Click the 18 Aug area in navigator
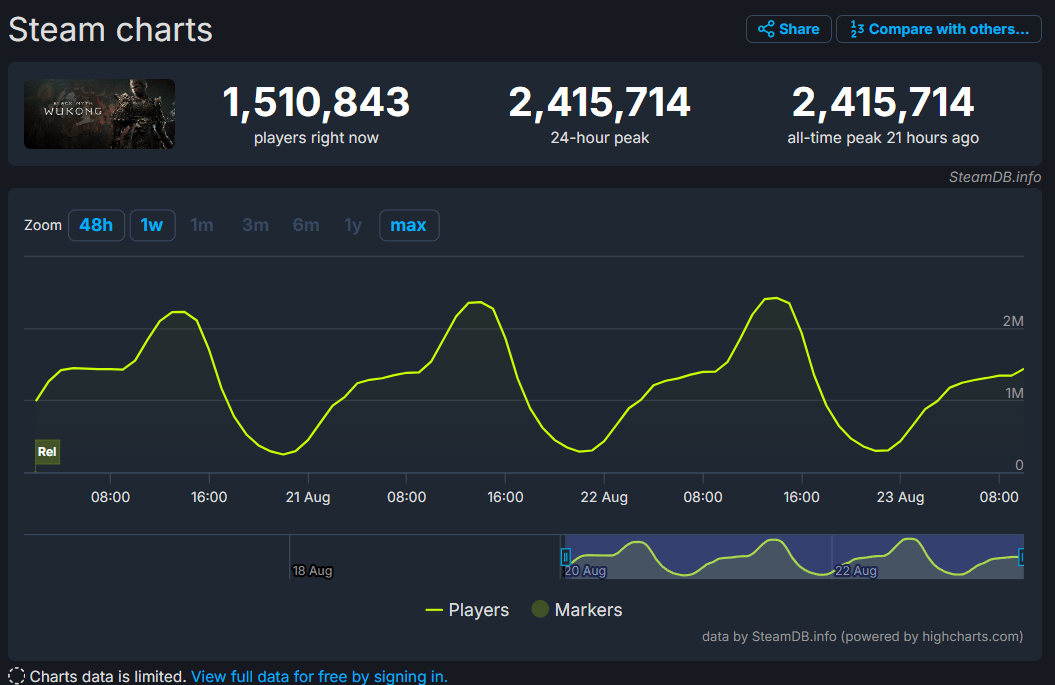Image resolution: width=1055 pixels, height=685 pixels. (312, 571)
